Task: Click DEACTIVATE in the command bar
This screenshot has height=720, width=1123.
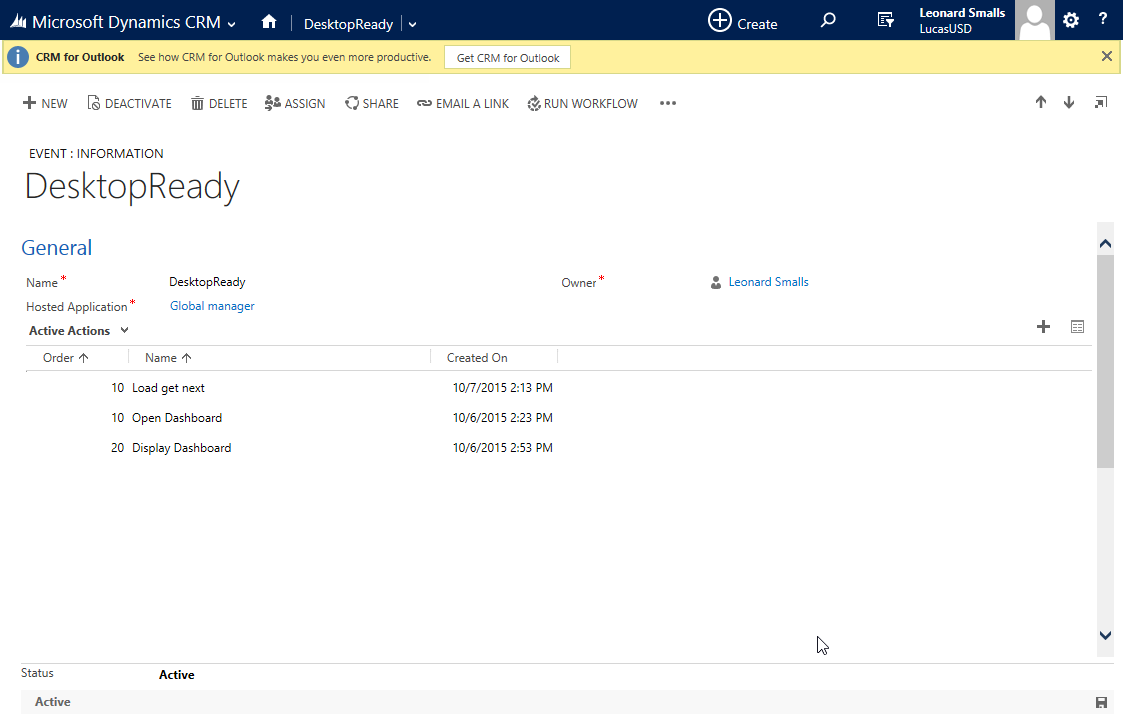Action: [x=130, y=103]
